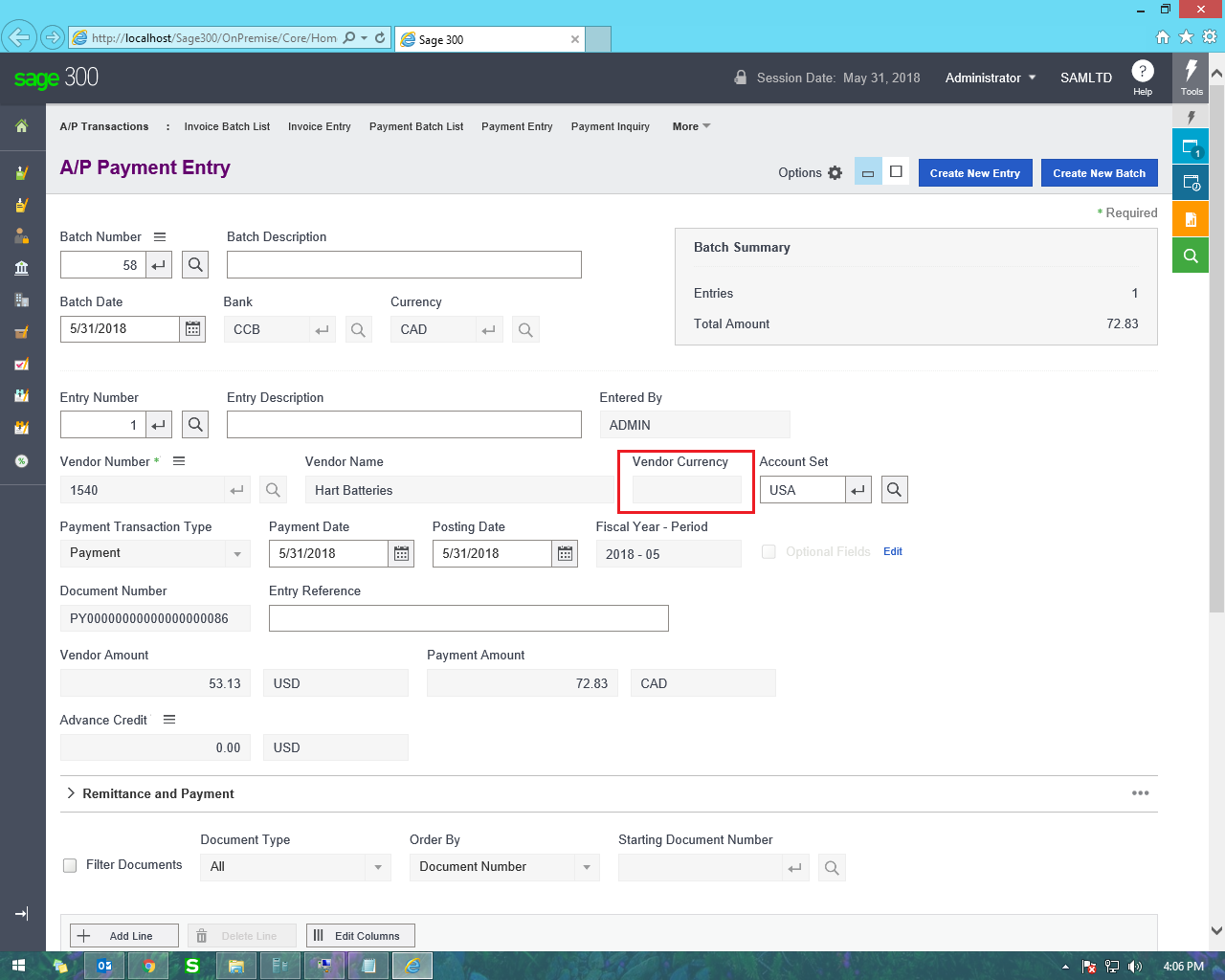Open the Vendor Number hamburger menu icon

pos(178,461)
